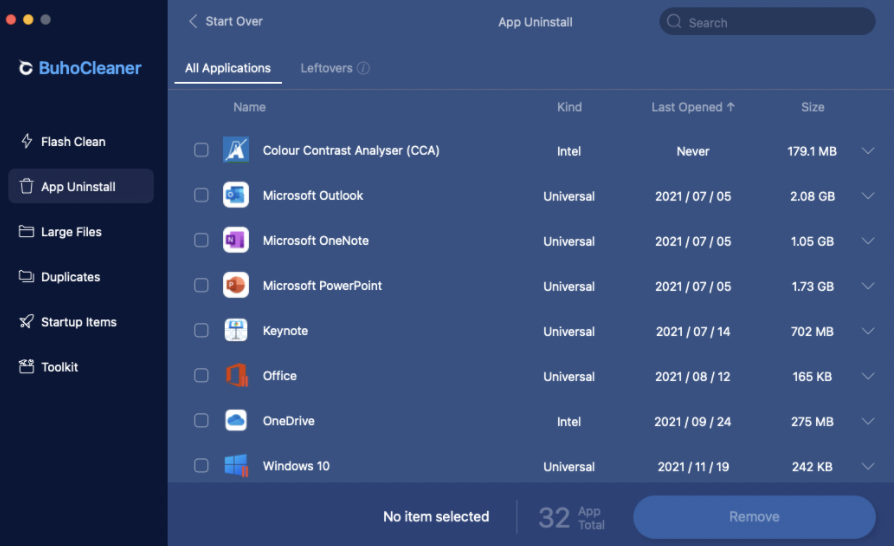Click the Duplicates folders icon
Viewport: 894px width, 546px height.
click(x=26, y=276)
